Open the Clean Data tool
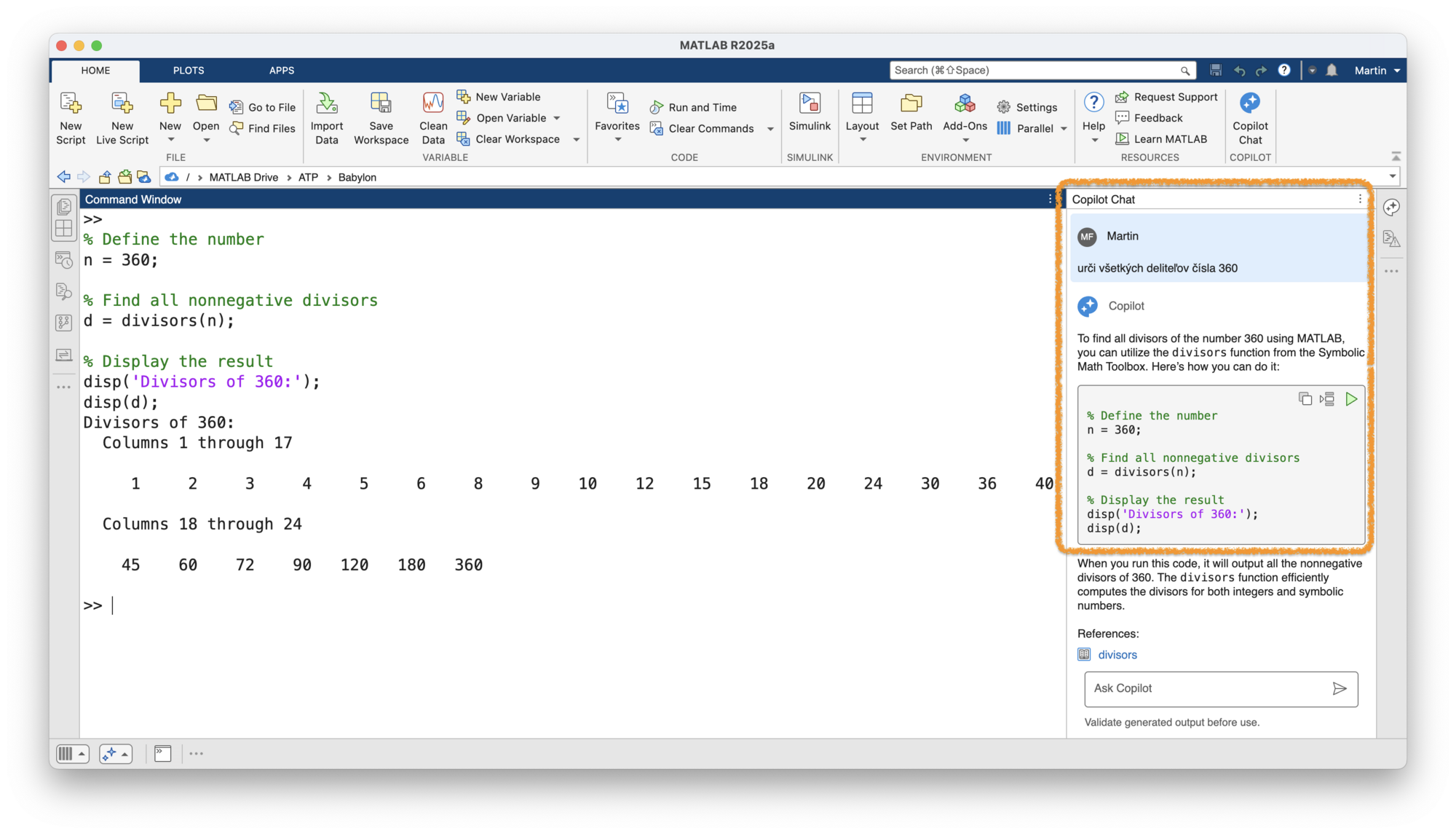 [433, 119]
